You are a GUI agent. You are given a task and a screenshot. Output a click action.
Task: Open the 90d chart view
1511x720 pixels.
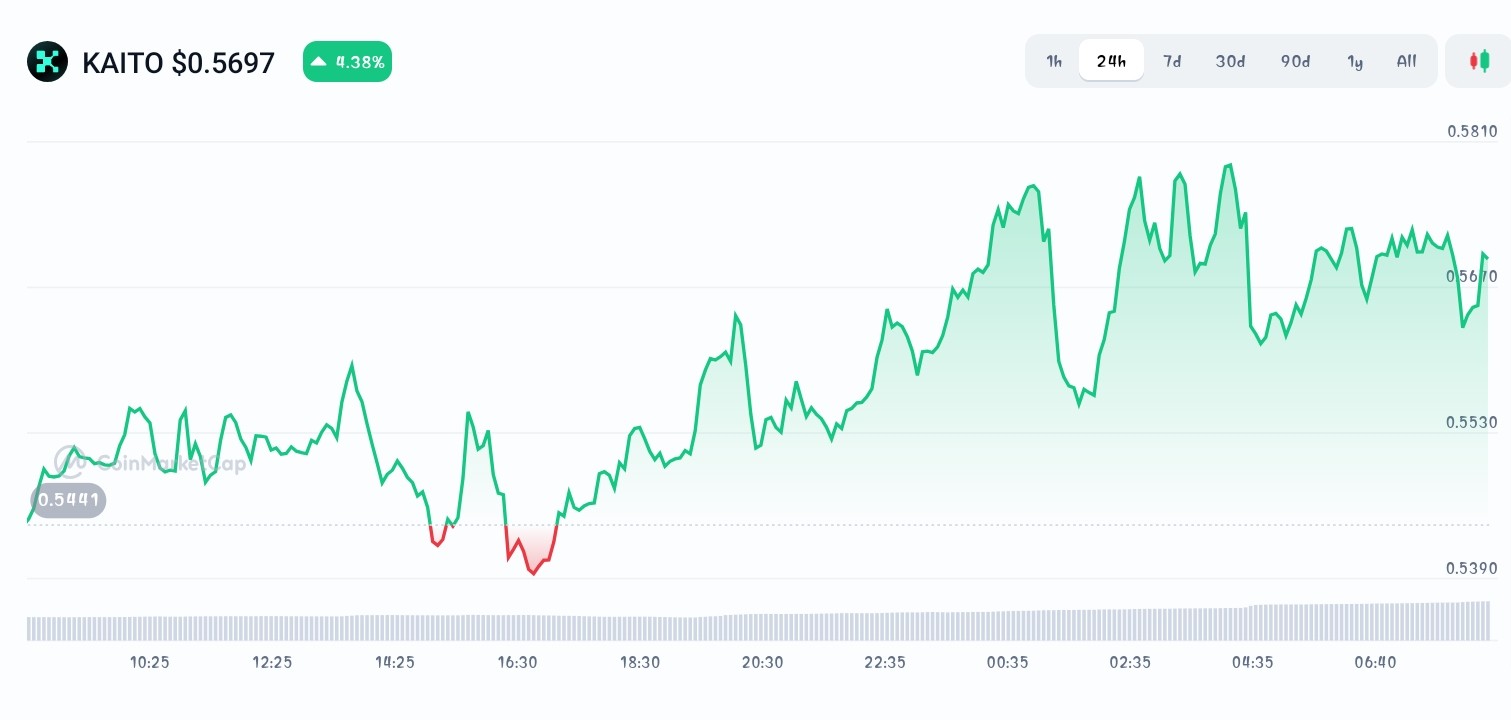point(1294,61)
